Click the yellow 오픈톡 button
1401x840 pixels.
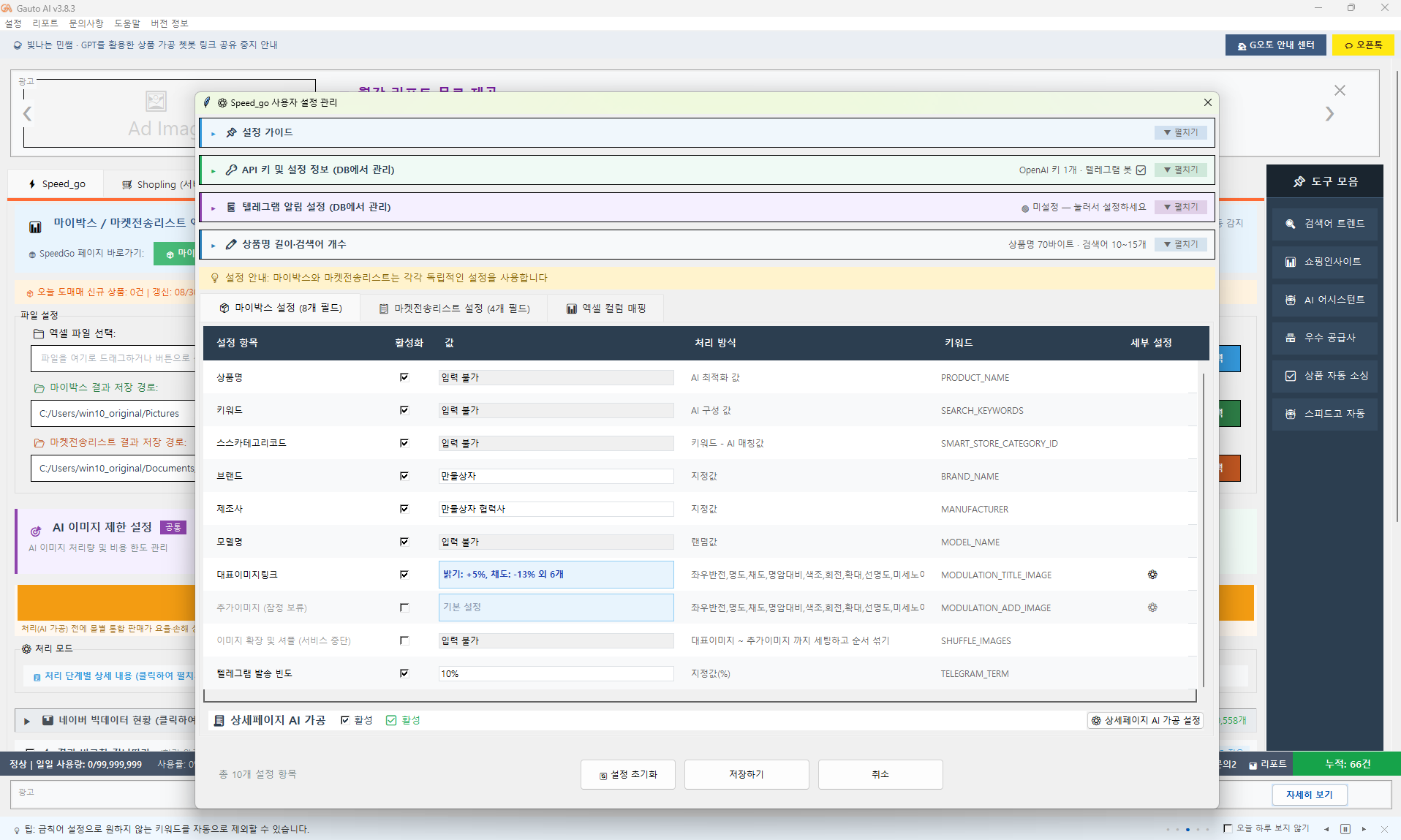click(x=1363, y=45)
